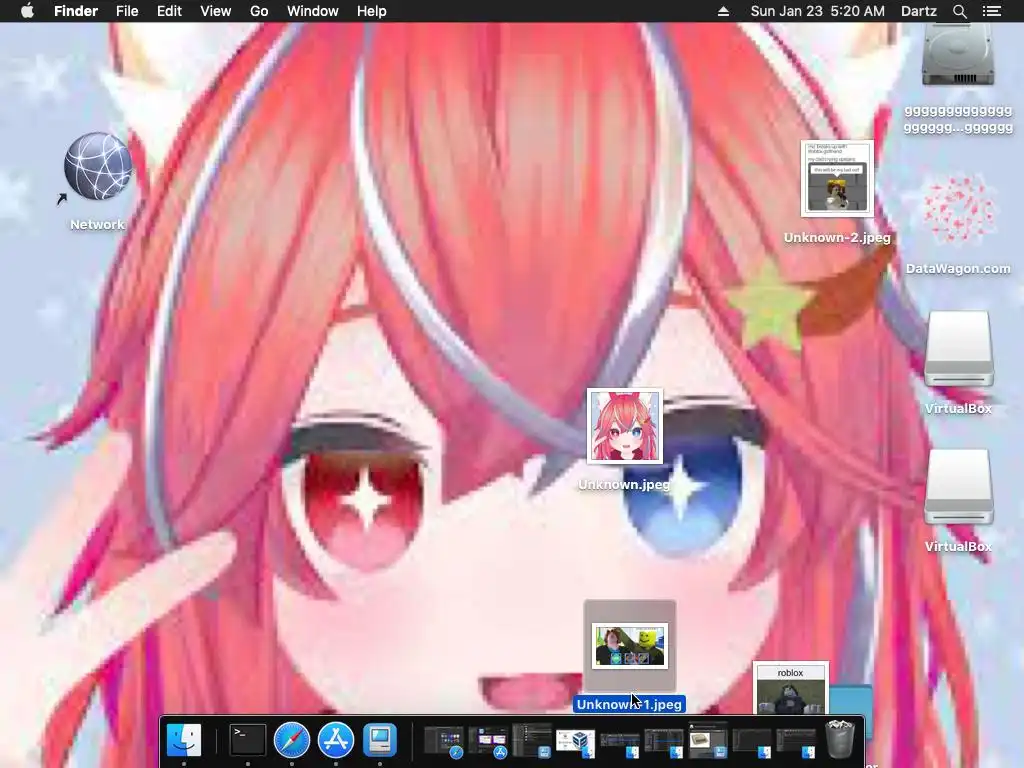Restore the minimized App Store window in Dock
This screenshot has height=768, width=1024.
coord(488,742)
